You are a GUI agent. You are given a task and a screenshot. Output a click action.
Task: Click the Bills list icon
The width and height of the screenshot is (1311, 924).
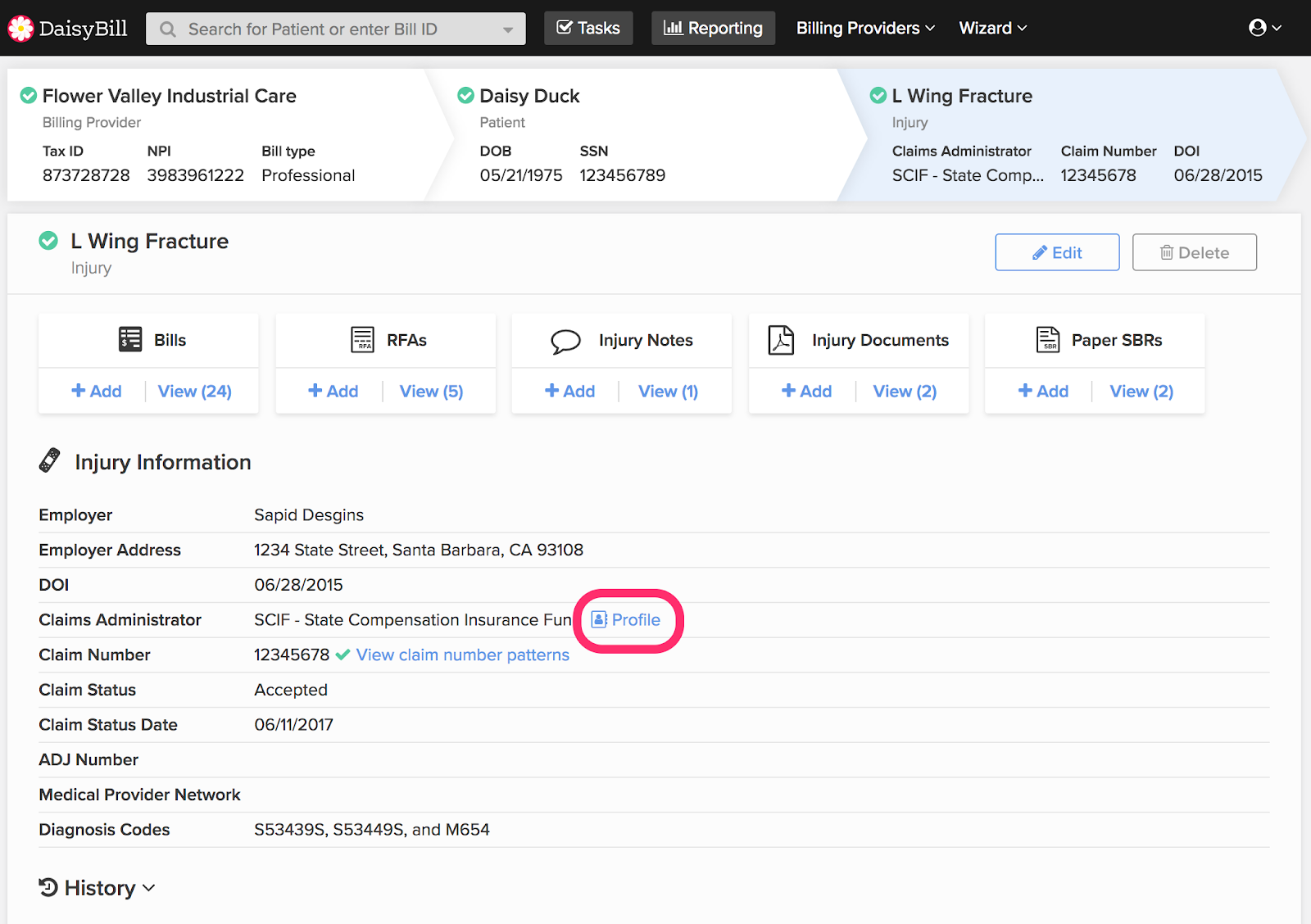tap(130, 339)
